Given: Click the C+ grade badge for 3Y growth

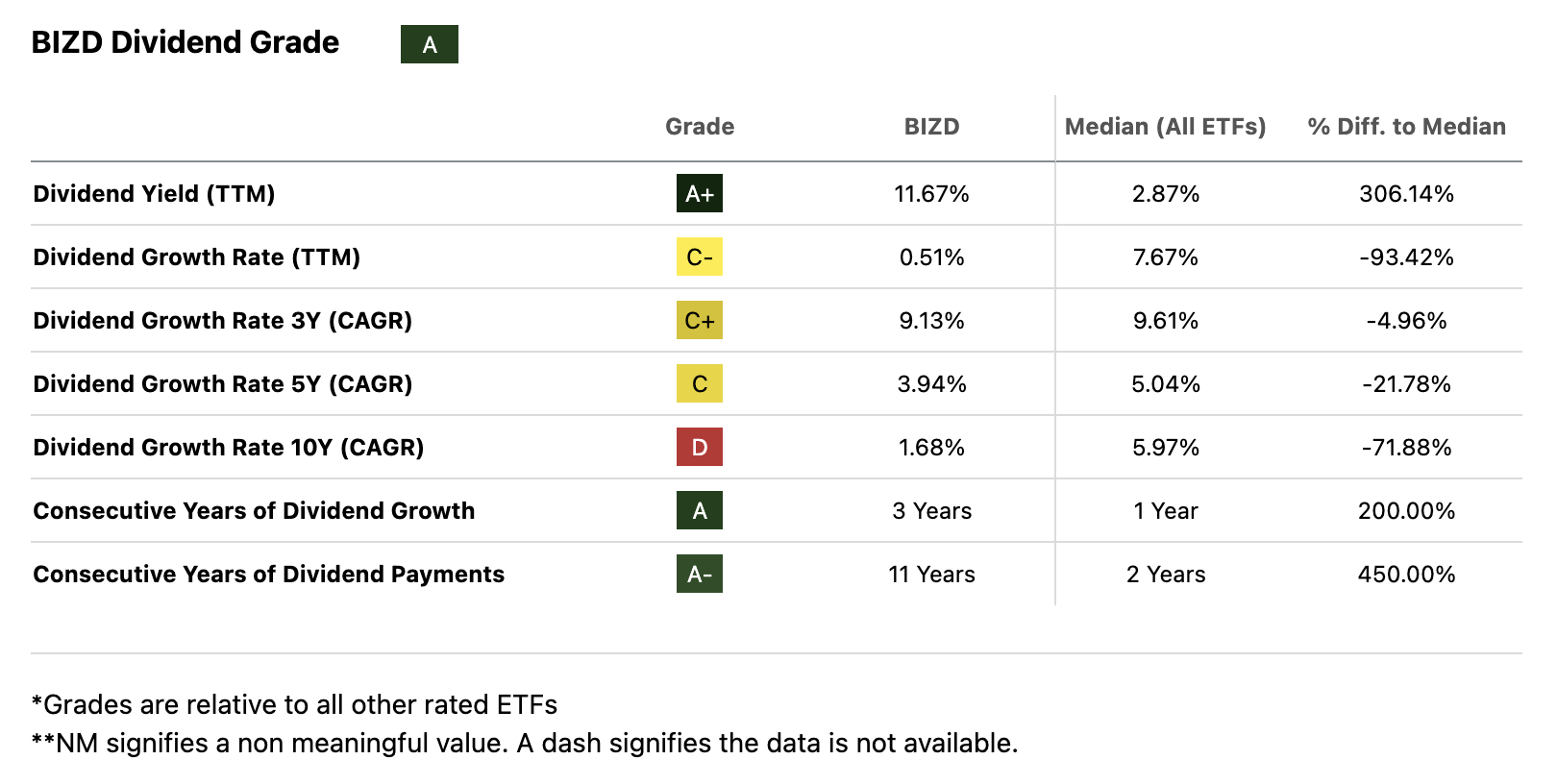Looking at the screenshot, I should click(700, 321).
